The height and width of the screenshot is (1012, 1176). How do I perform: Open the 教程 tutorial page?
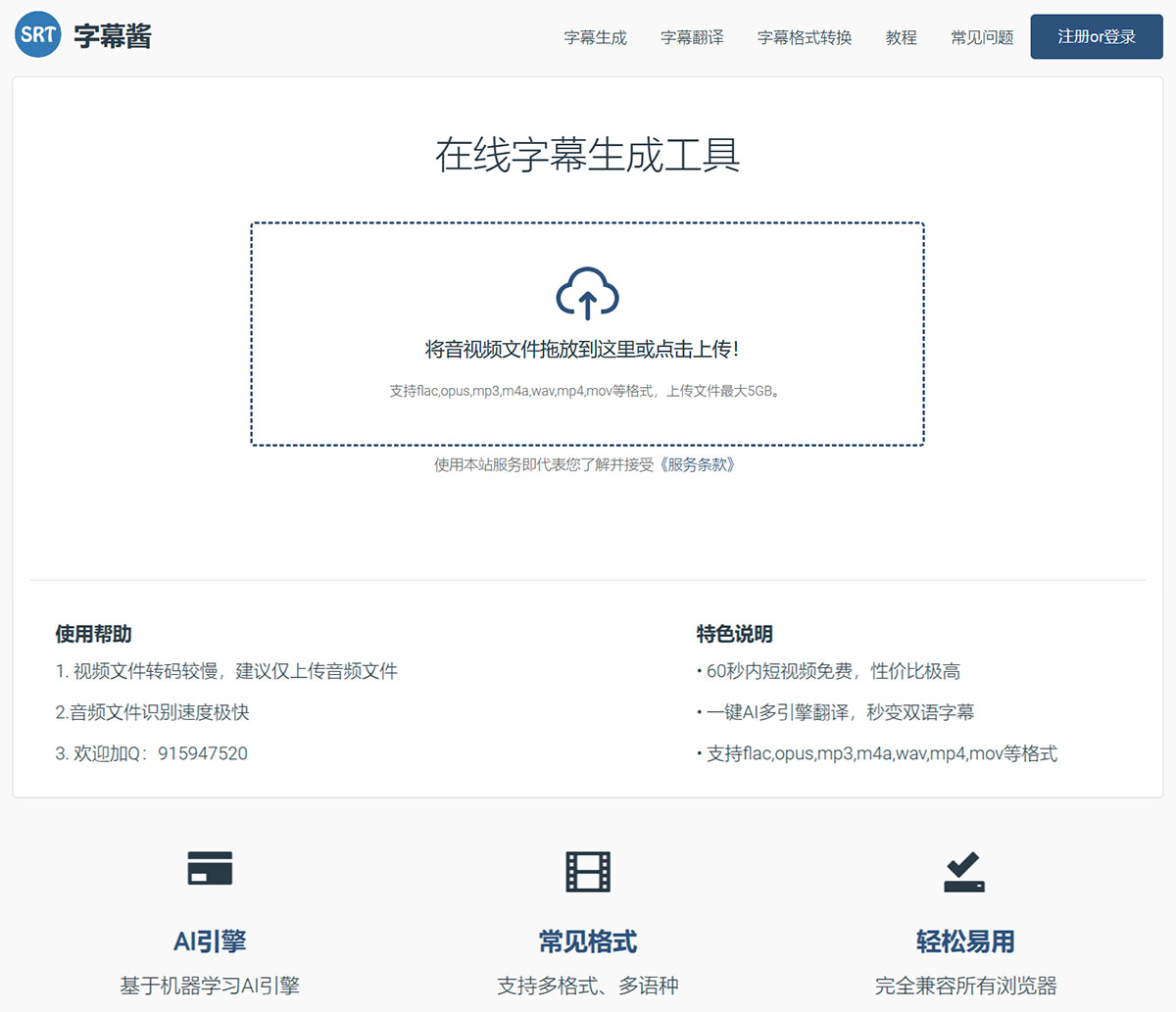coord(901,37)
